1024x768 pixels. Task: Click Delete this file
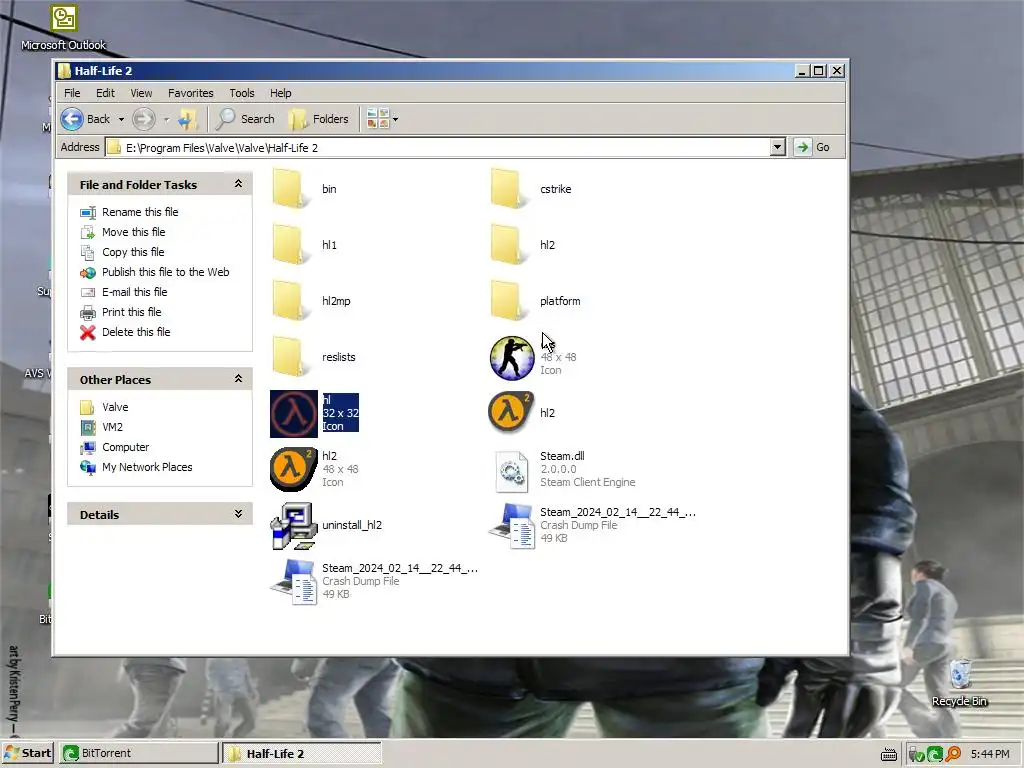tap(136, 332)
